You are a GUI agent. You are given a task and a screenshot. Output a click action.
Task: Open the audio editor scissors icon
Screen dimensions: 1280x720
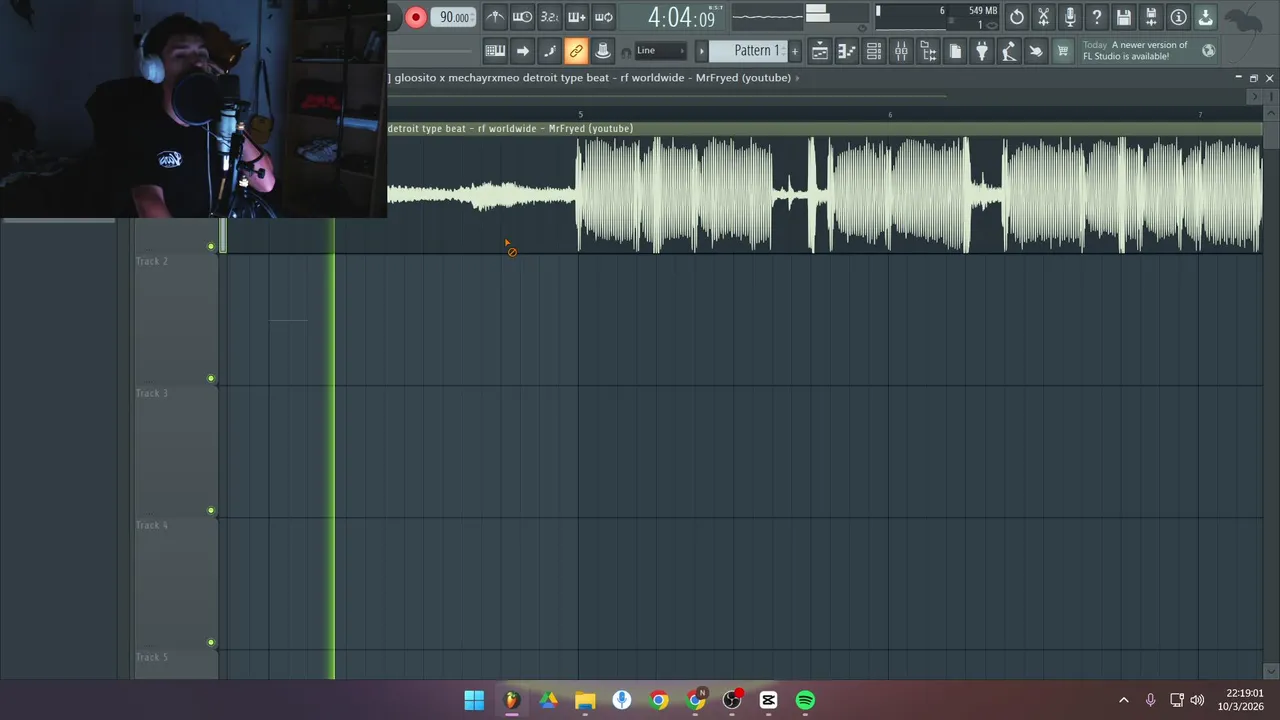(1044, 17)
